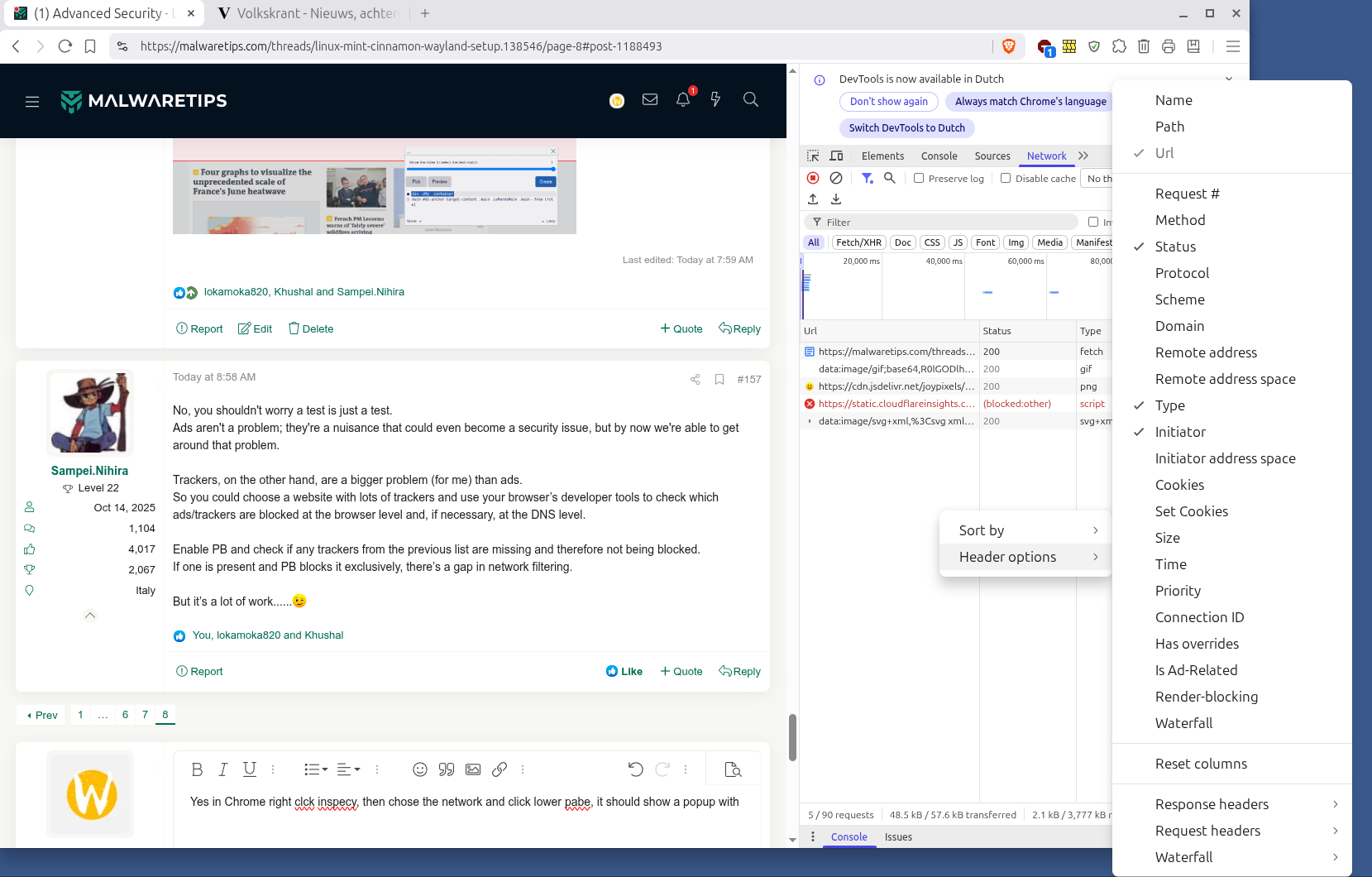Apply italic formatting in reply editor

[222, 769]
